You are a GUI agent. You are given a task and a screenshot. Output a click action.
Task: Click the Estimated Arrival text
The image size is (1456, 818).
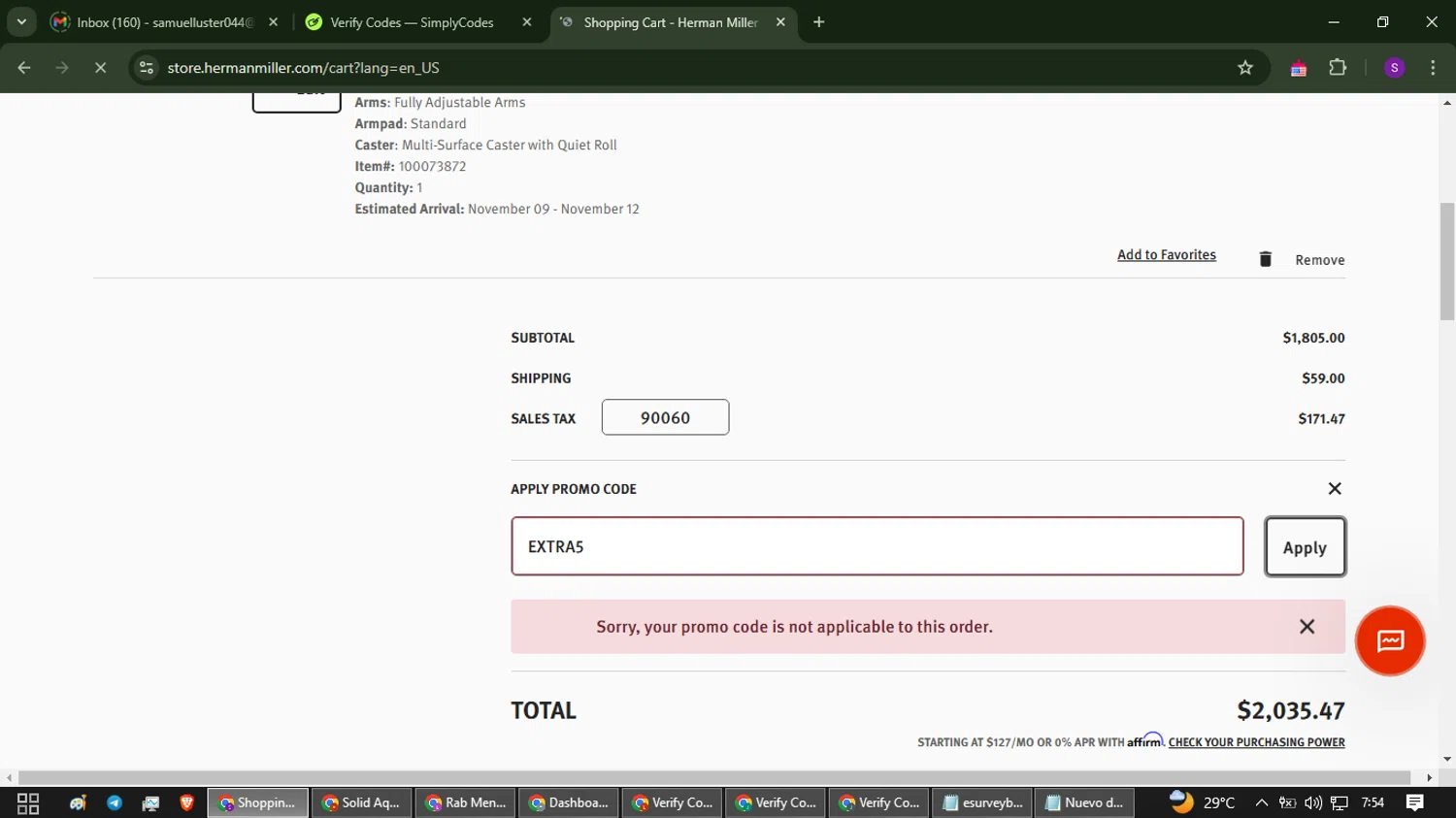pyautogui.click(x=497, y=209)
